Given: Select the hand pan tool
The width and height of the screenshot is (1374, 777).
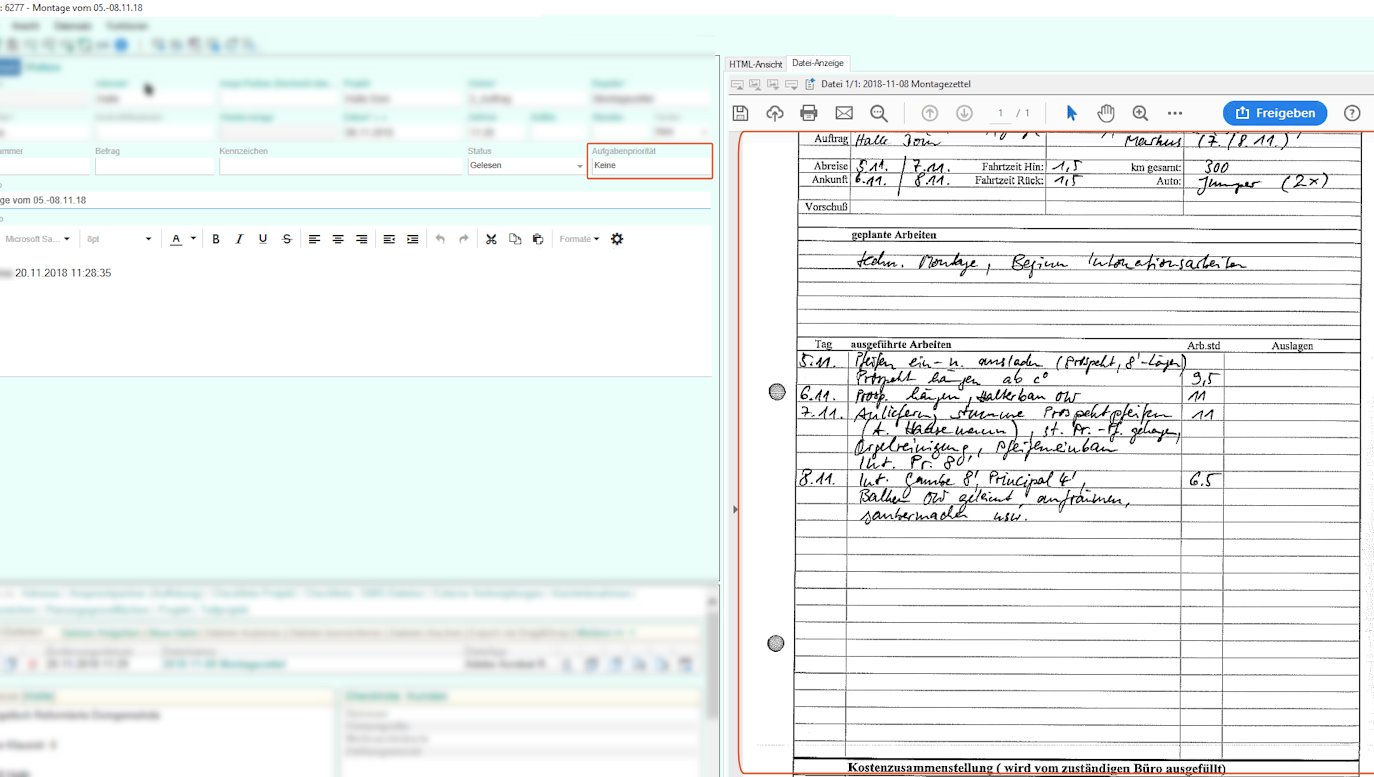Looking at the screenshot, I should point(1106,113).
